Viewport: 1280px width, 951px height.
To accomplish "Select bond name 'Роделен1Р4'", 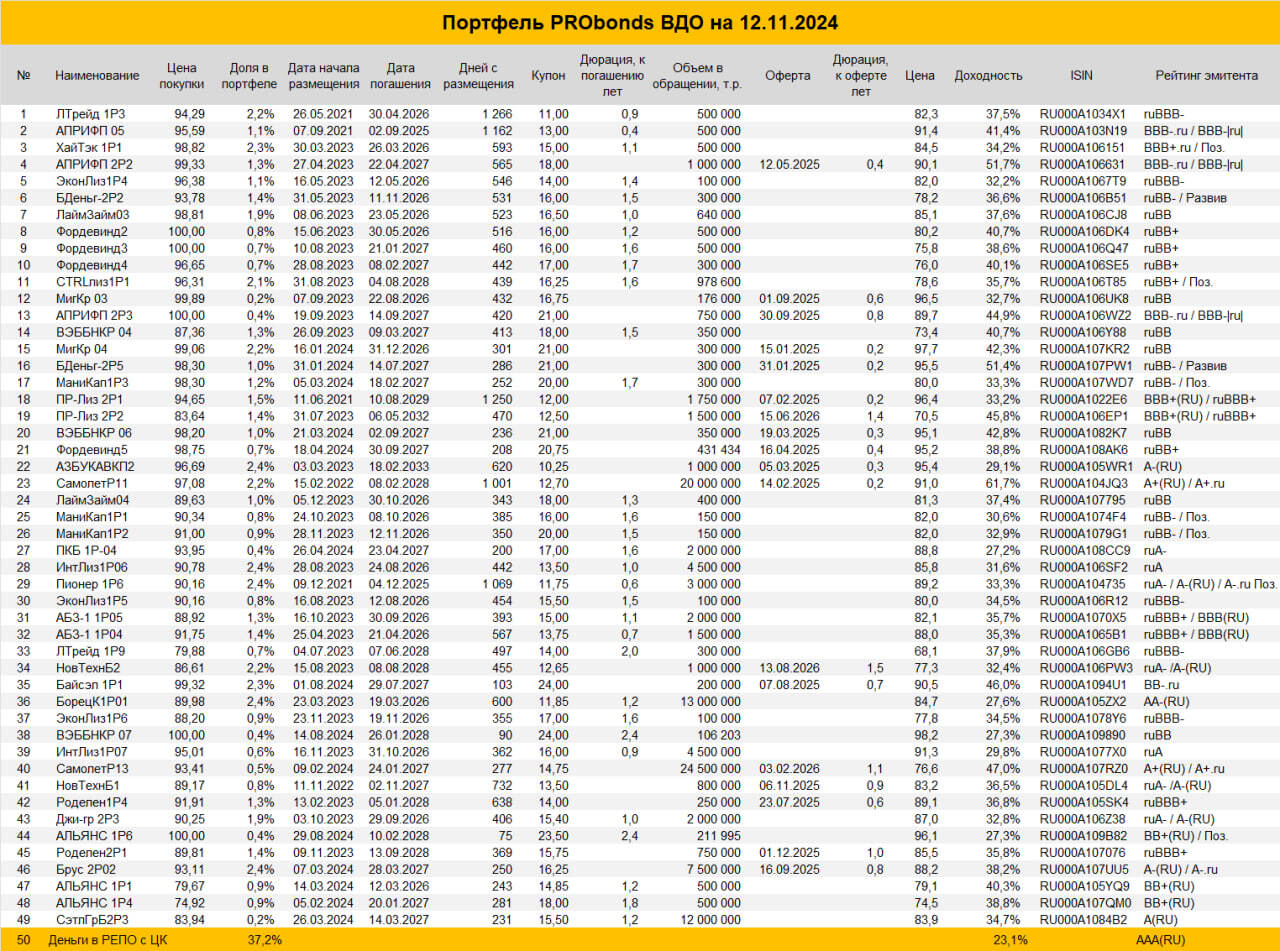I will pos(92,802).
